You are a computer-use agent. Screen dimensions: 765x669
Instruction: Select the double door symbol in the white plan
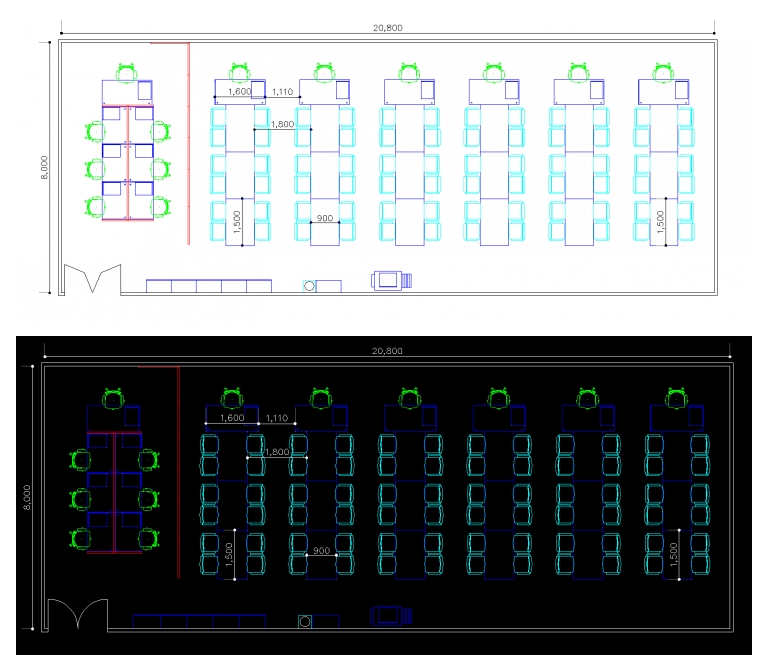click(x=93, y=279)
